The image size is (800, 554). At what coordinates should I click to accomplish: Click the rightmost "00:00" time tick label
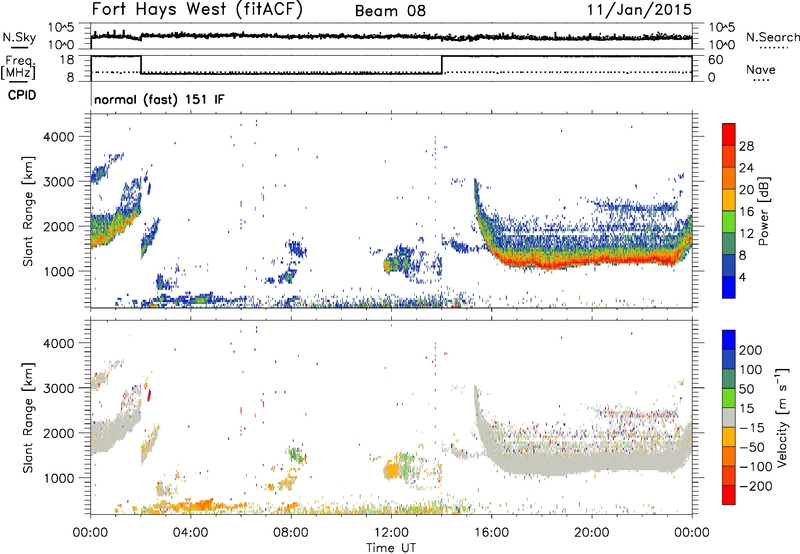[x=692, y=533]
